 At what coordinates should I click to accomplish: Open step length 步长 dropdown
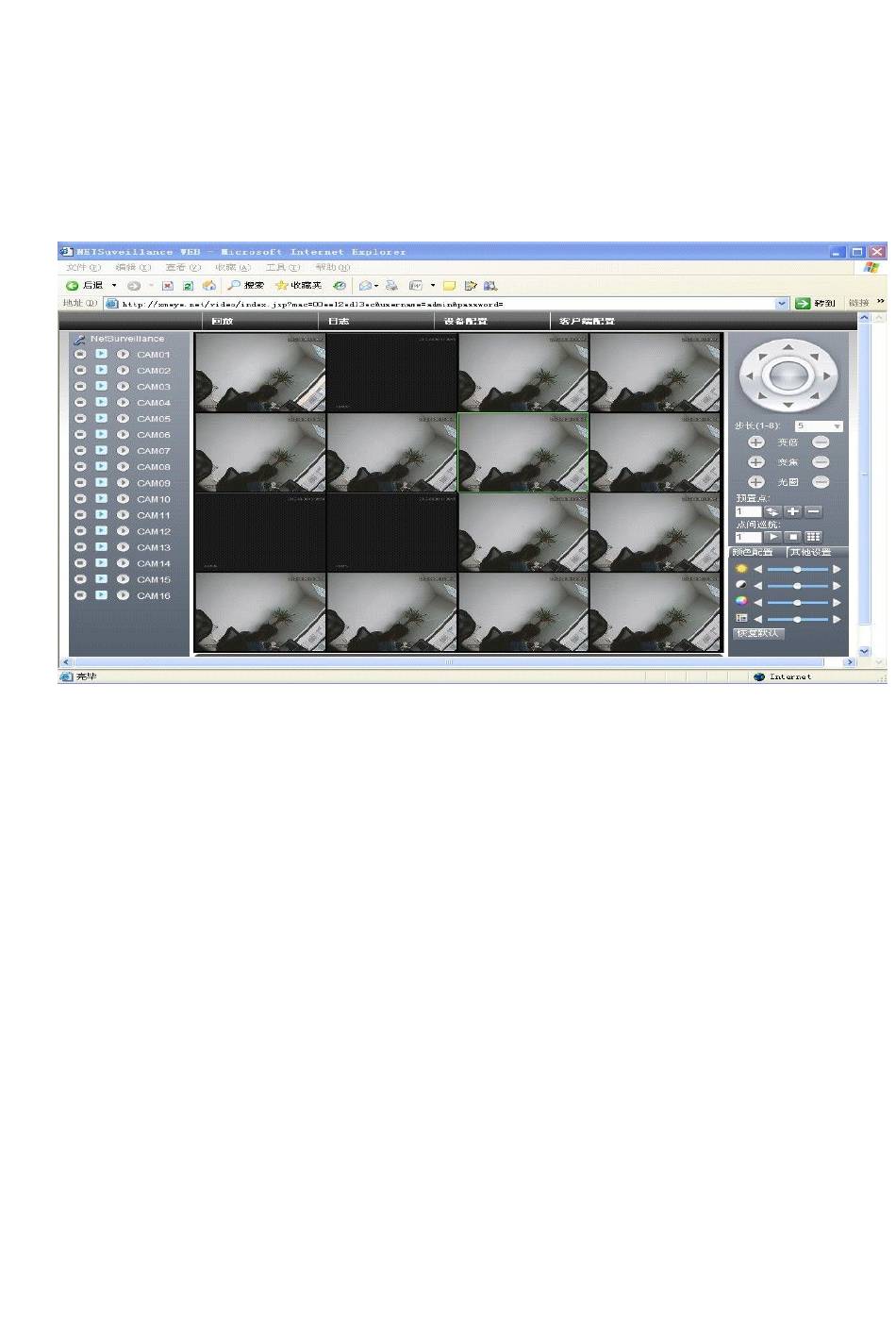pos(837,426)
